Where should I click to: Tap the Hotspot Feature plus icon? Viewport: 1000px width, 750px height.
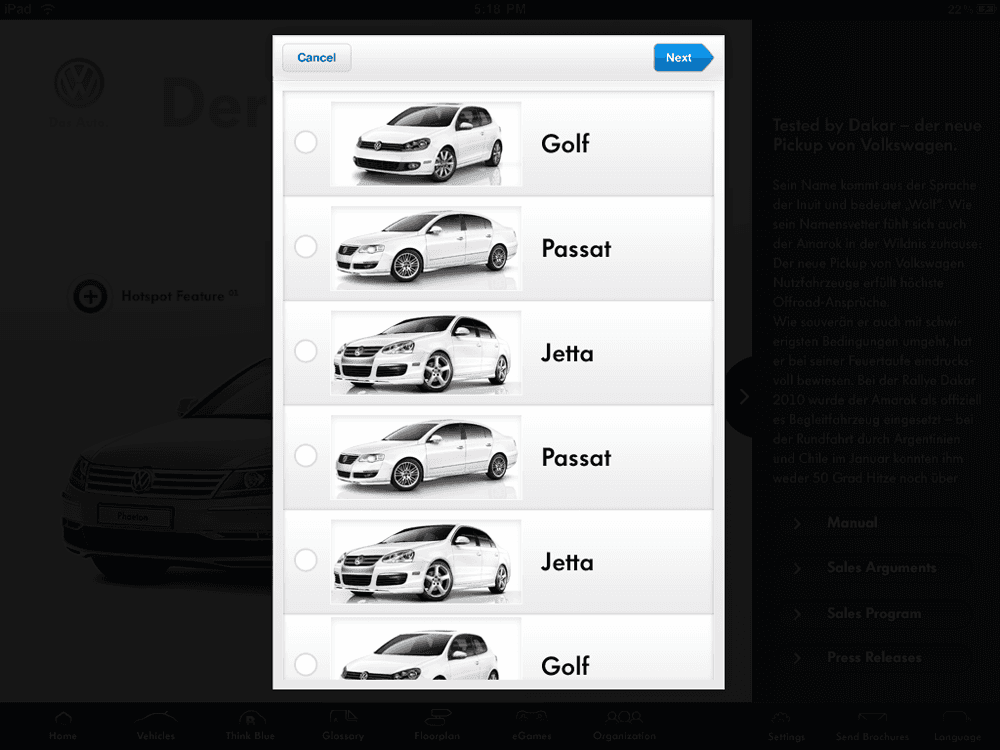coord(90,296)
